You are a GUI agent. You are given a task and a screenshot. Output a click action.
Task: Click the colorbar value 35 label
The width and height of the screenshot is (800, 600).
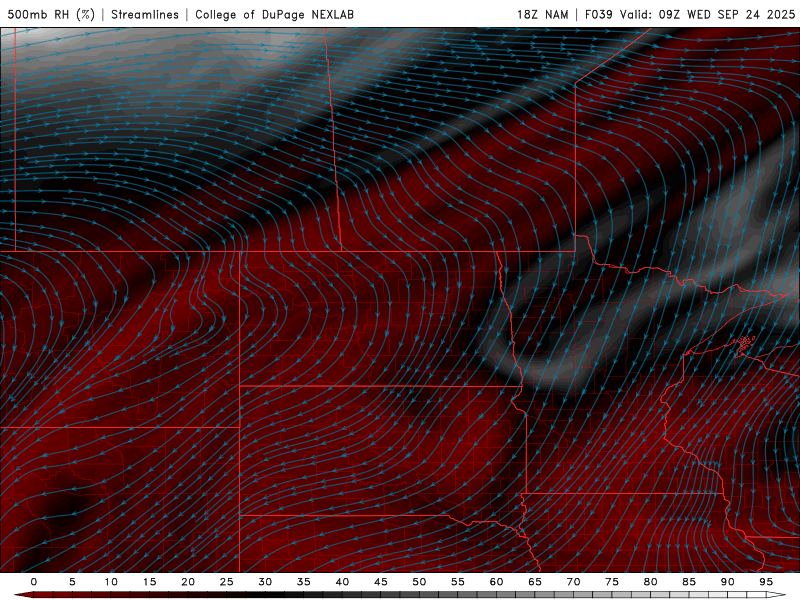click(304, 582)
